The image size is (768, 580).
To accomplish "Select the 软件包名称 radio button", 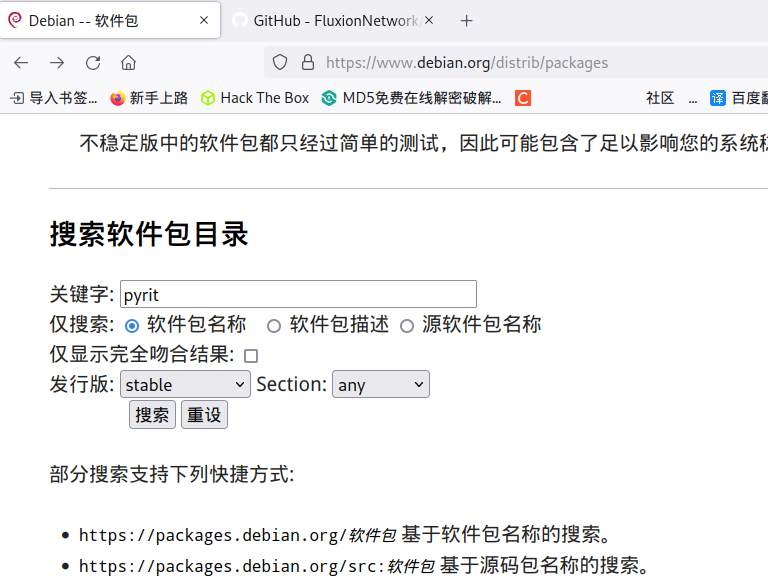I will coord(132,326).
